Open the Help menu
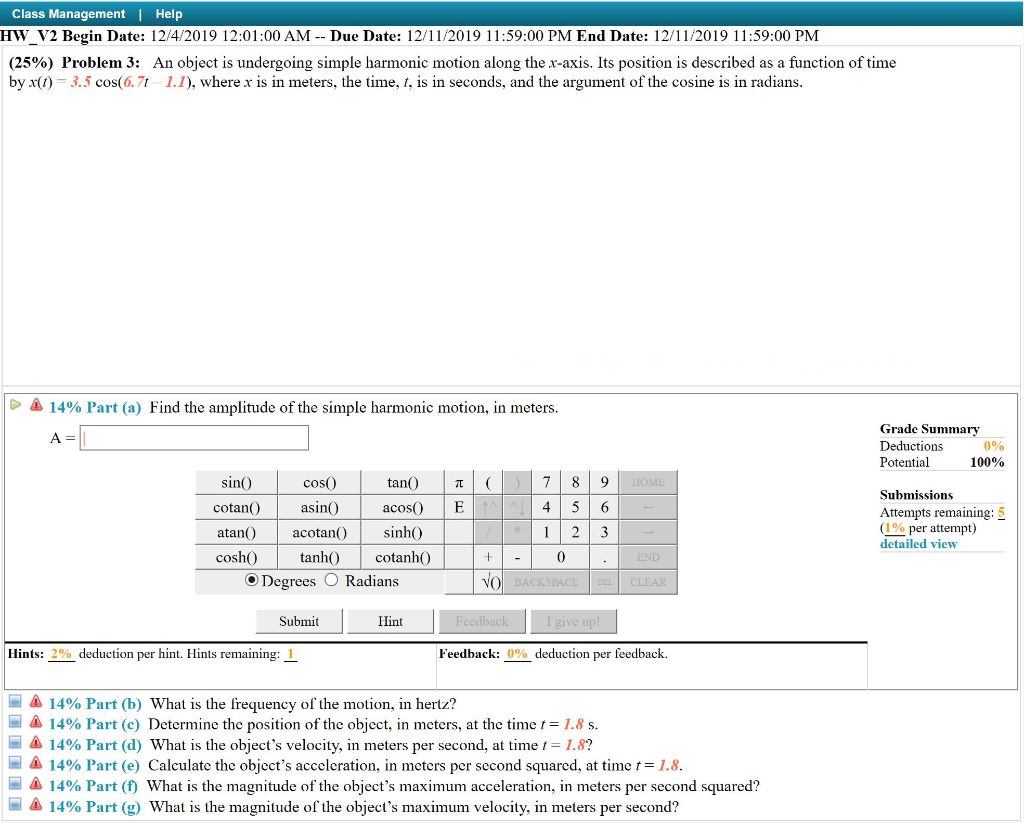 168,13
